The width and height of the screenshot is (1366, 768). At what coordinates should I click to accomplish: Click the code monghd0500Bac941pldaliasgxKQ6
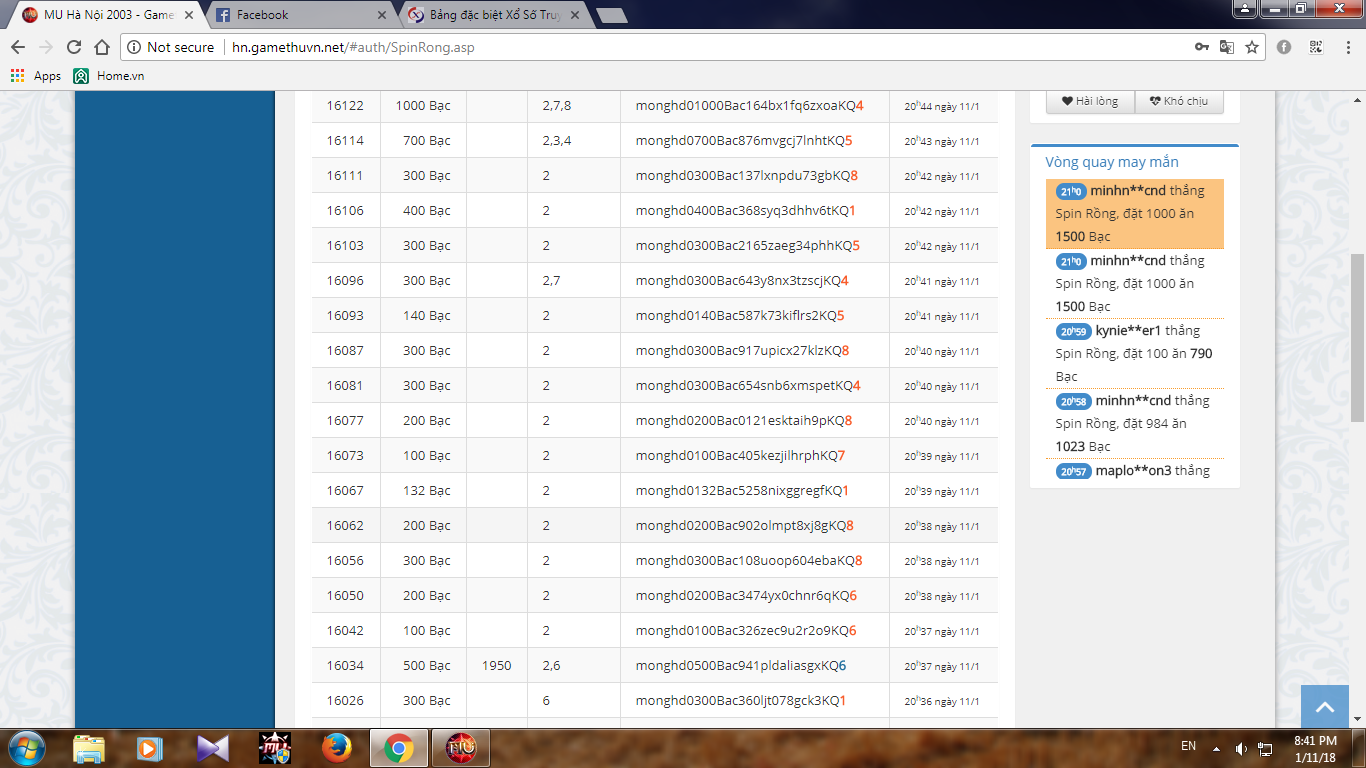click(x=741, y=665)
